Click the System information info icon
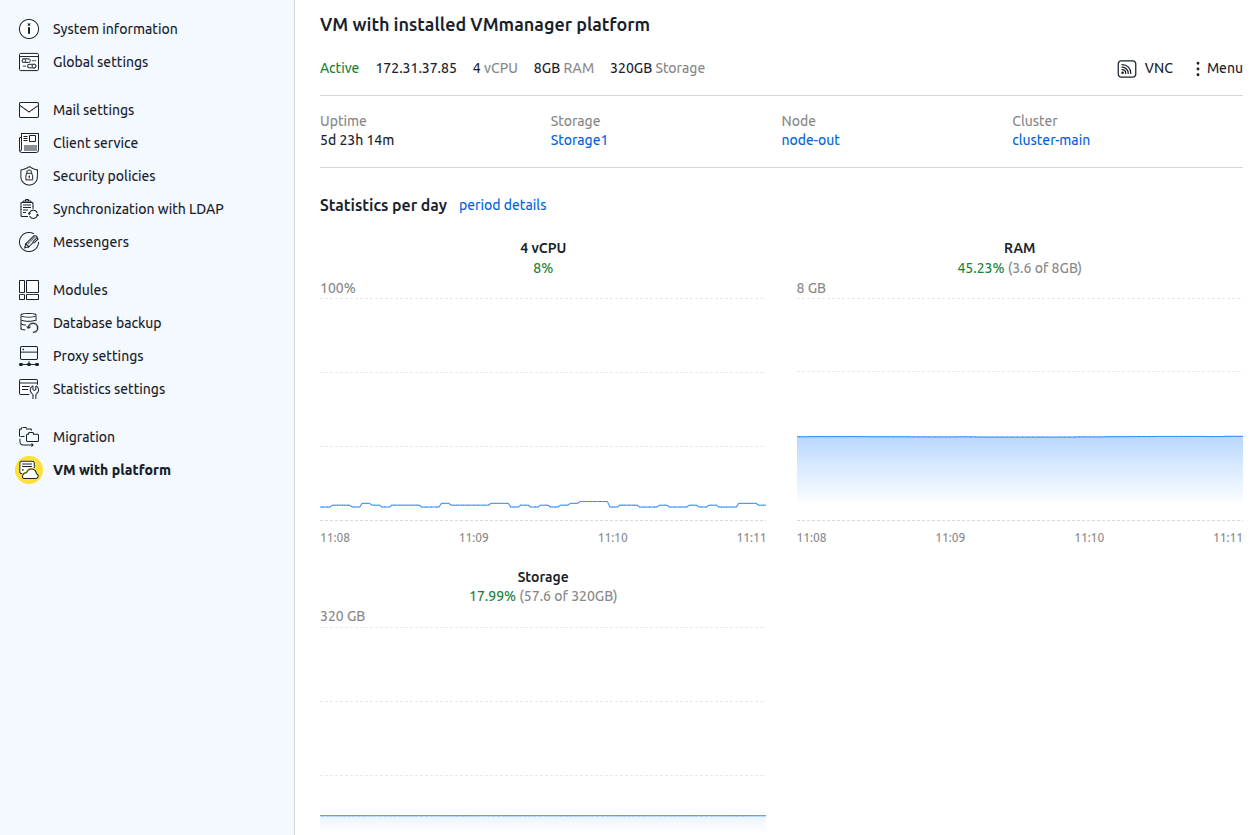 point(29,29)
